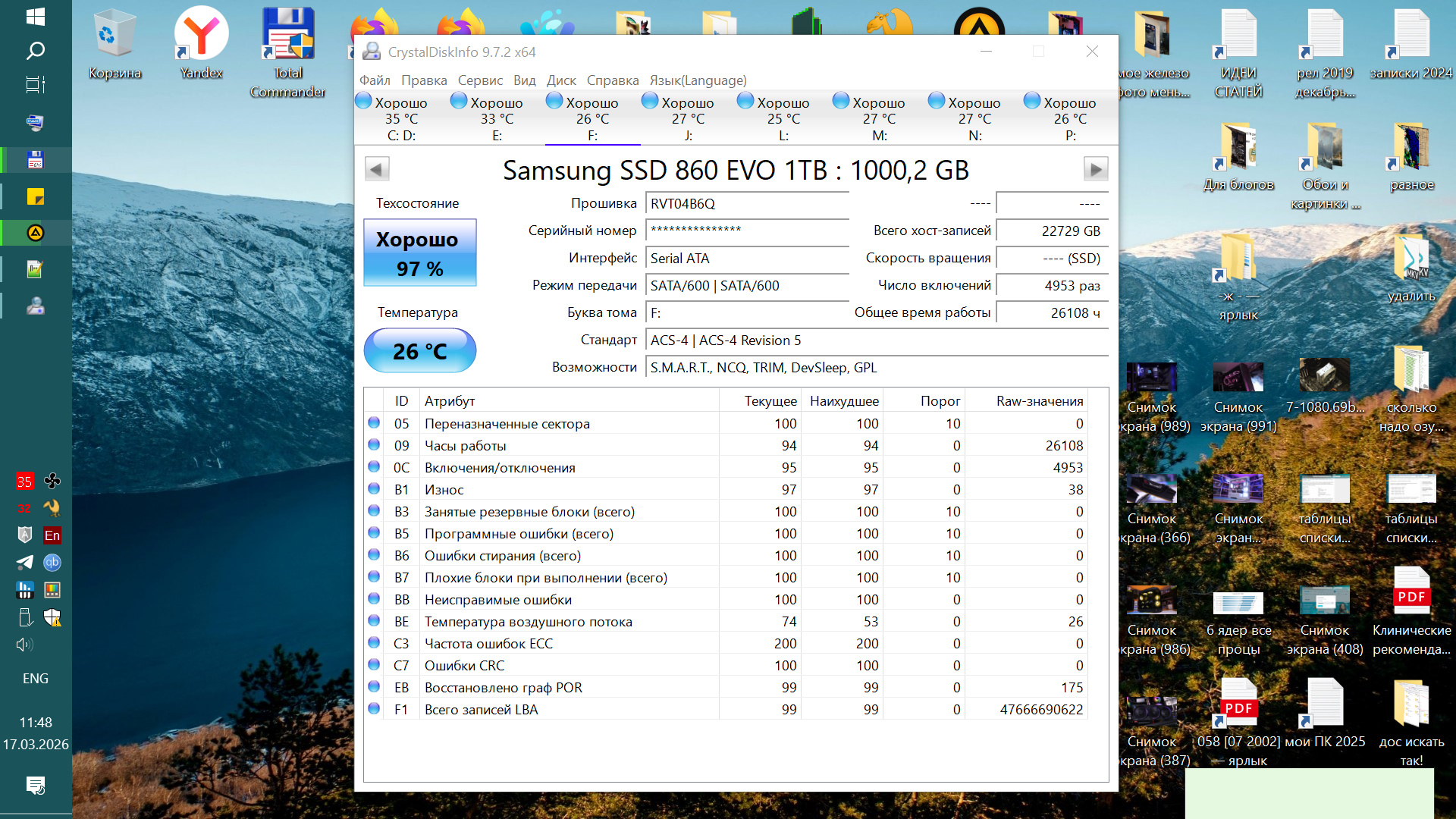Switch to the M: disk tab
Image resolution: width=1456 pixels, height=819 pixels.
pos(879,119)
